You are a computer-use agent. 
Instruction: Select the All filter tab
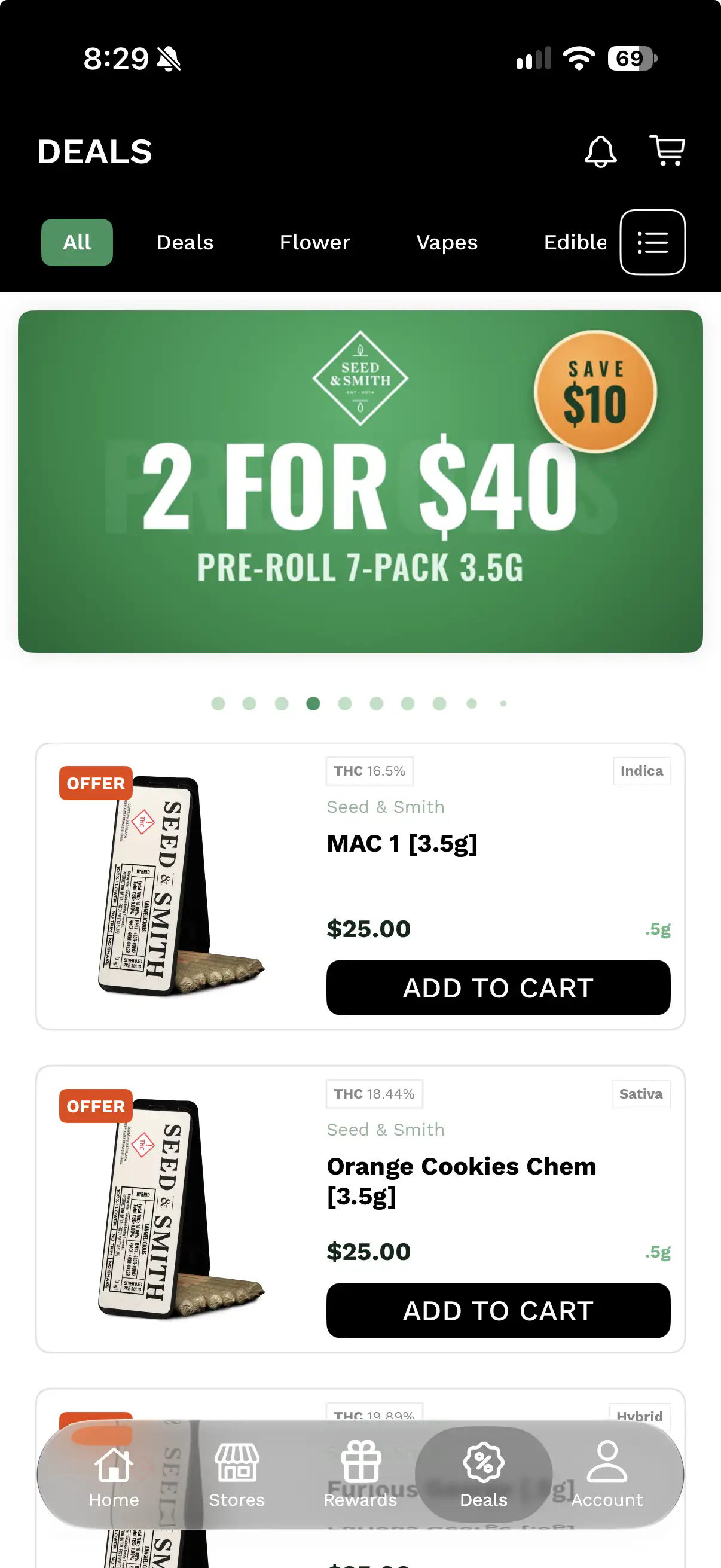click(77, 242)
